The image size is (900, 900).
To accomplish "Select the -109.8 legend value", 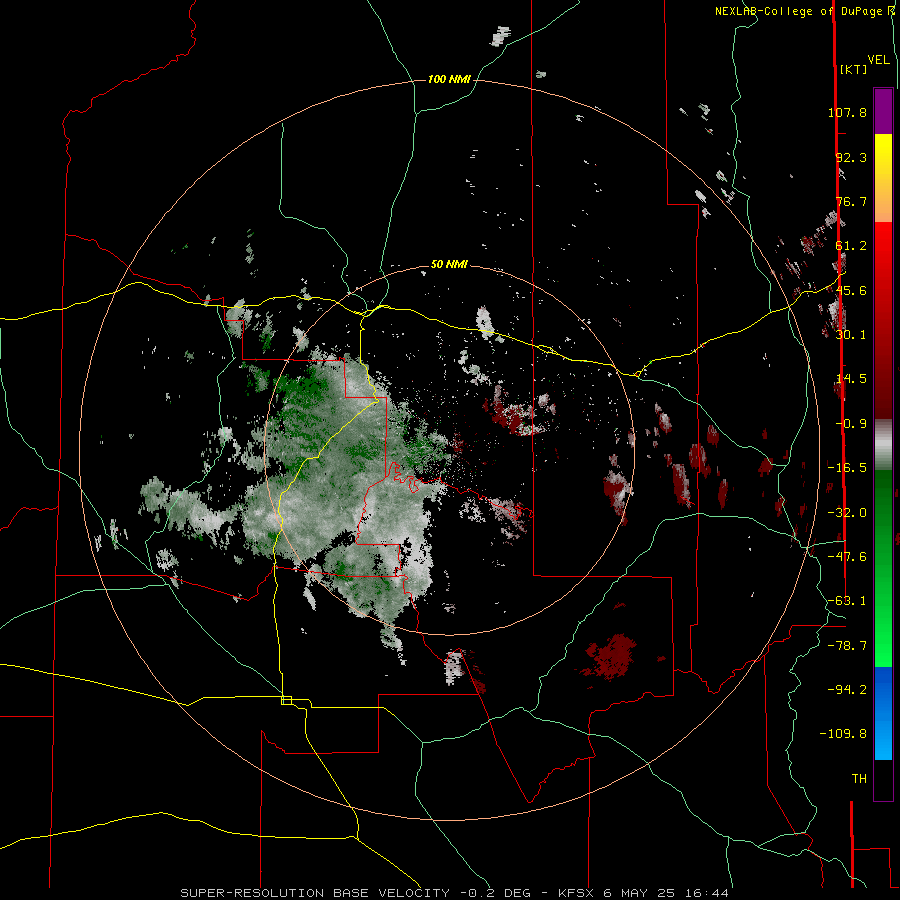I will (843, 734).
